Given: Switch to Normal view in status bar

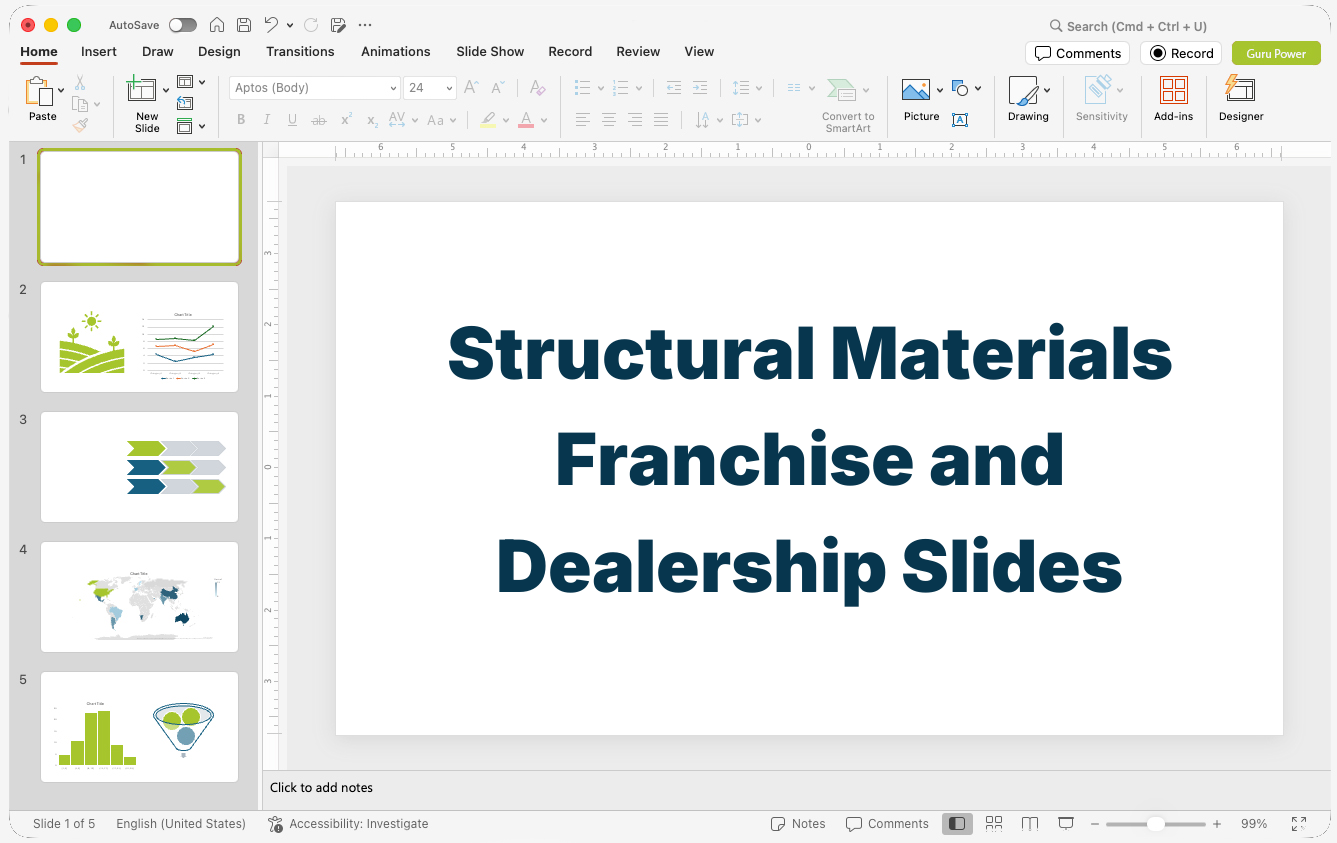Looking at the screenshot, I should pos(957,824).
